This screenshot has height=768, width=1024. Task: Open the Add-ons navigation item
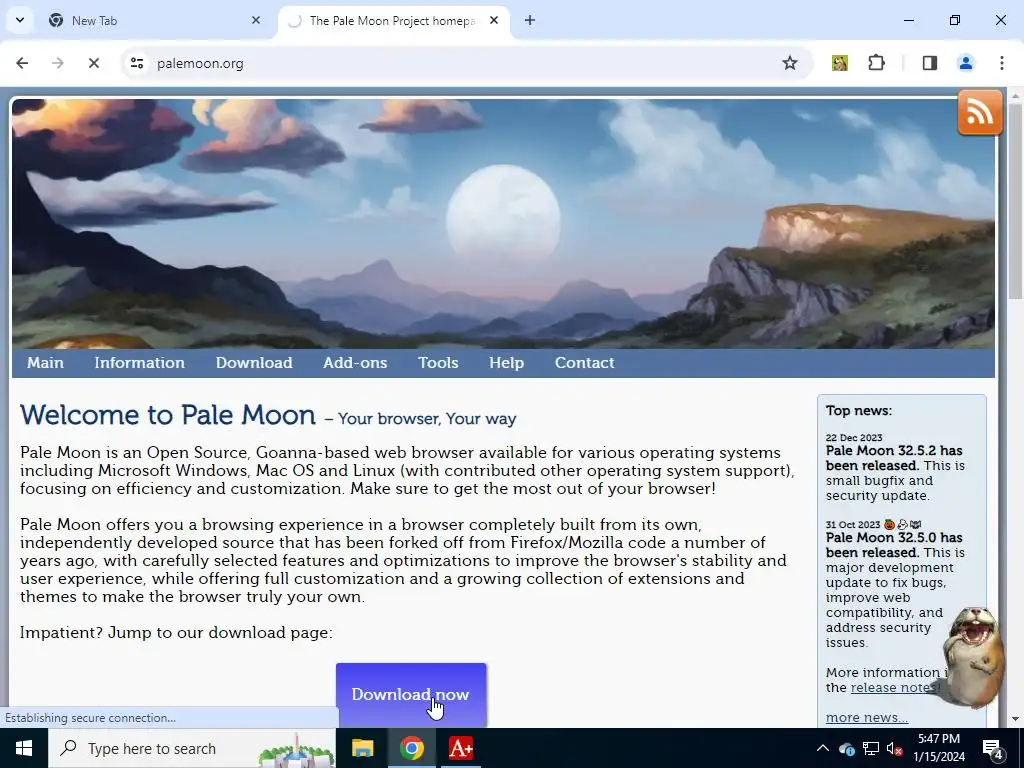coord(355,362)
